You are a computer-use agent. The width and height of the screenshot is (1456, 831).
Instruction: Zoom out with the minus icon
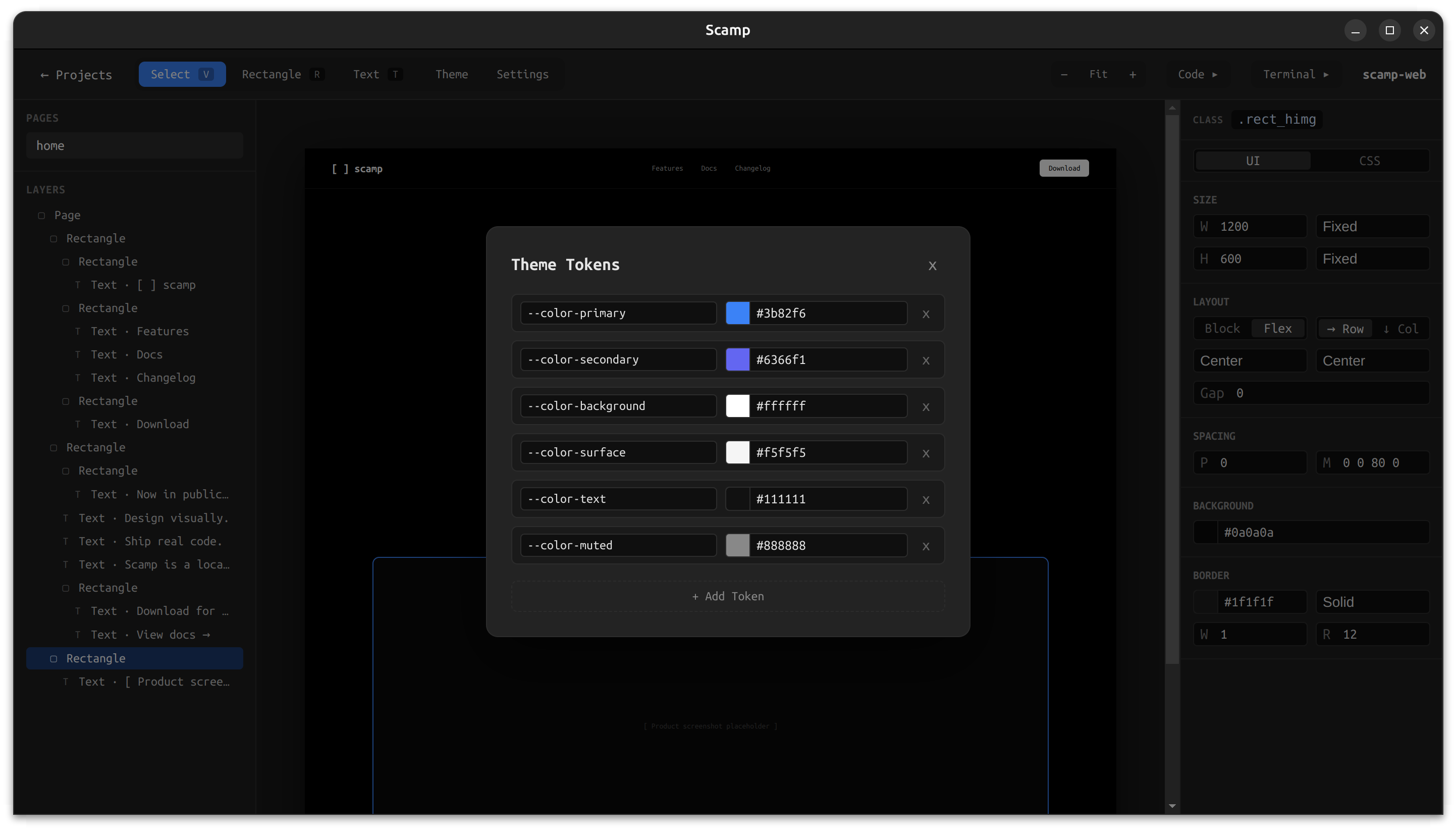coord(1063,74)
